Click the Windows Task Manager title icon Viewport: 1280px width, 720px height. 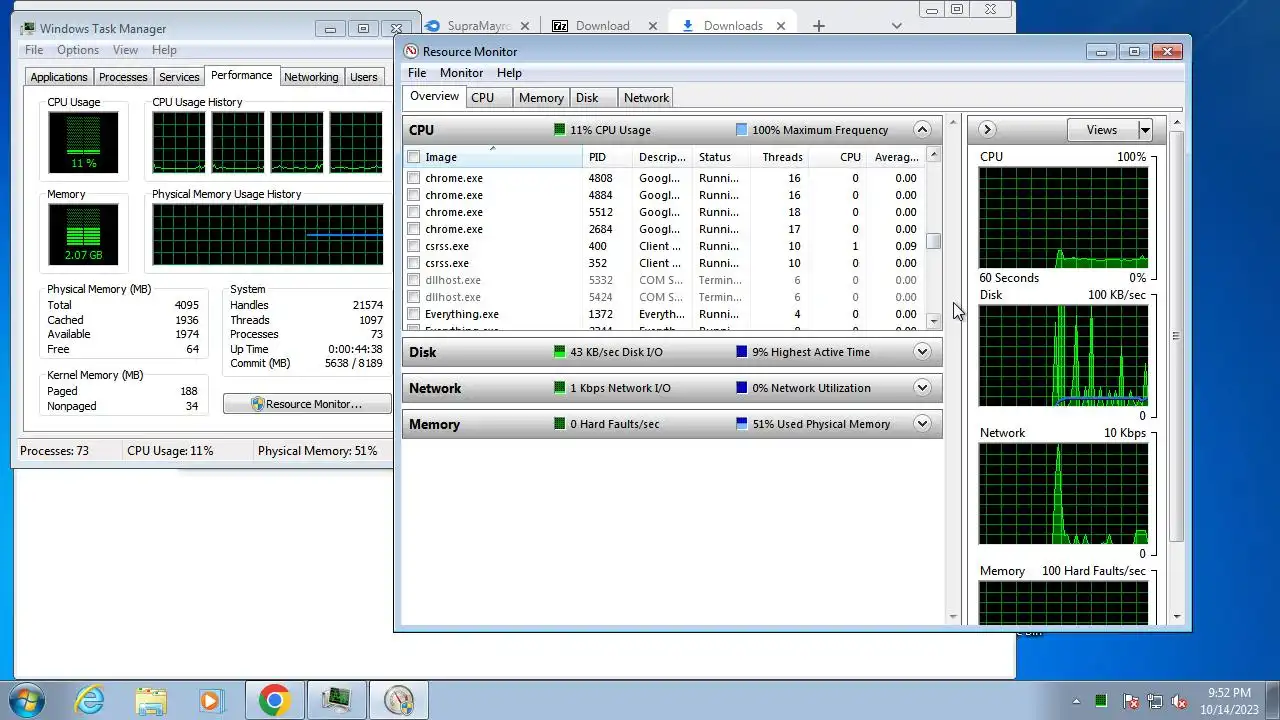tap(28, 28)
